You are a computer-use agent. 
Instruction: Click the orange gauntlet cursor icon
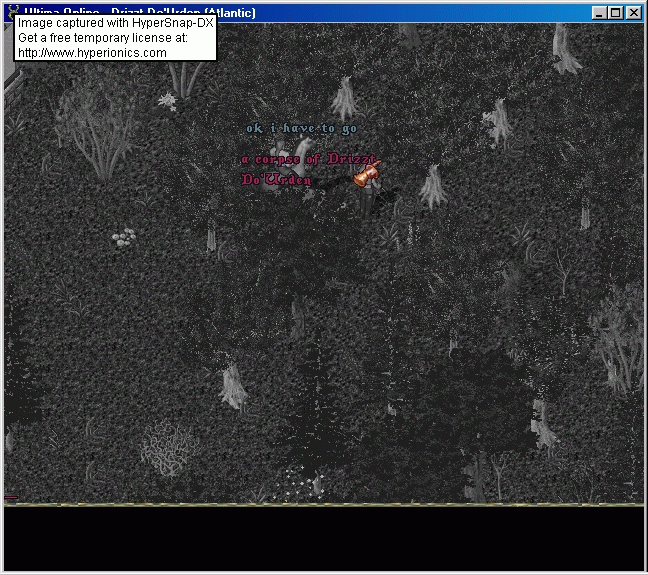pyautogui.click(x=365, y=175)
